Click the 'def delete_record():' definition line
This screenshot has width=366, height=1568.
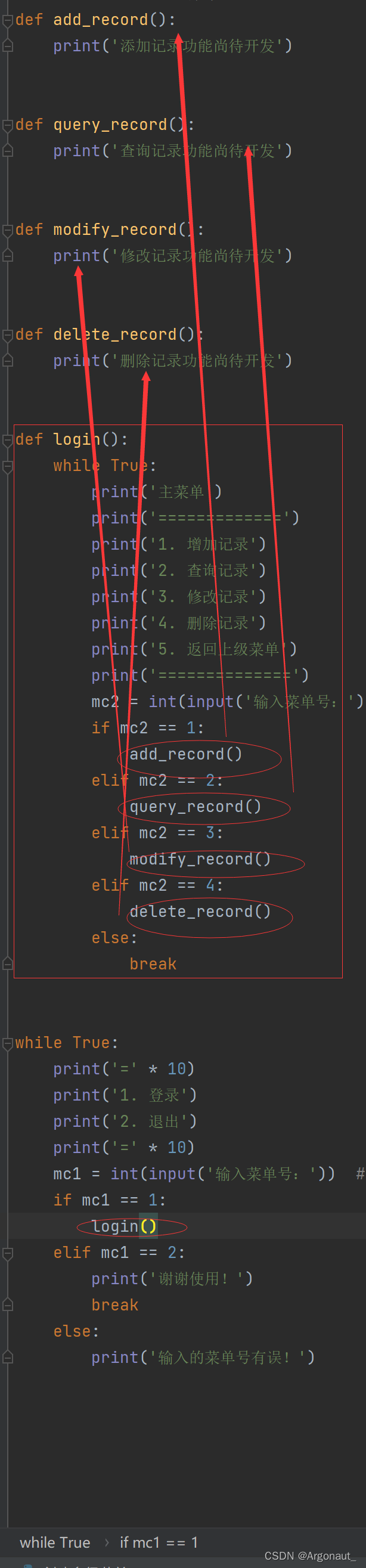click(110, 335)
